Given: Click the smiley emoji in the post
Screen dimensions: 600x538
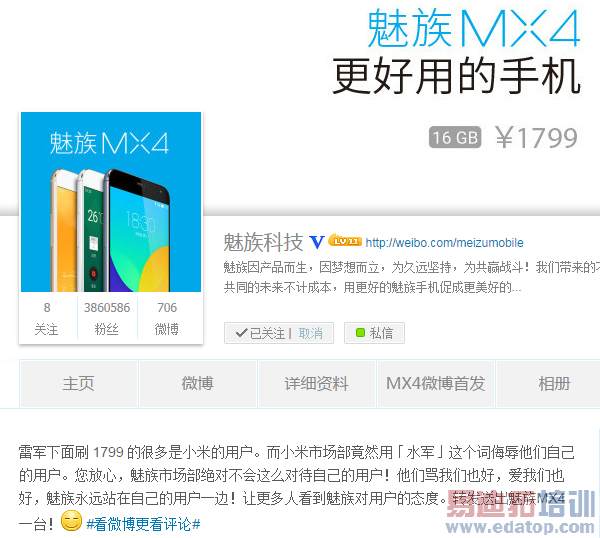Looking at the screenshot, I should (x=72, y=520).
